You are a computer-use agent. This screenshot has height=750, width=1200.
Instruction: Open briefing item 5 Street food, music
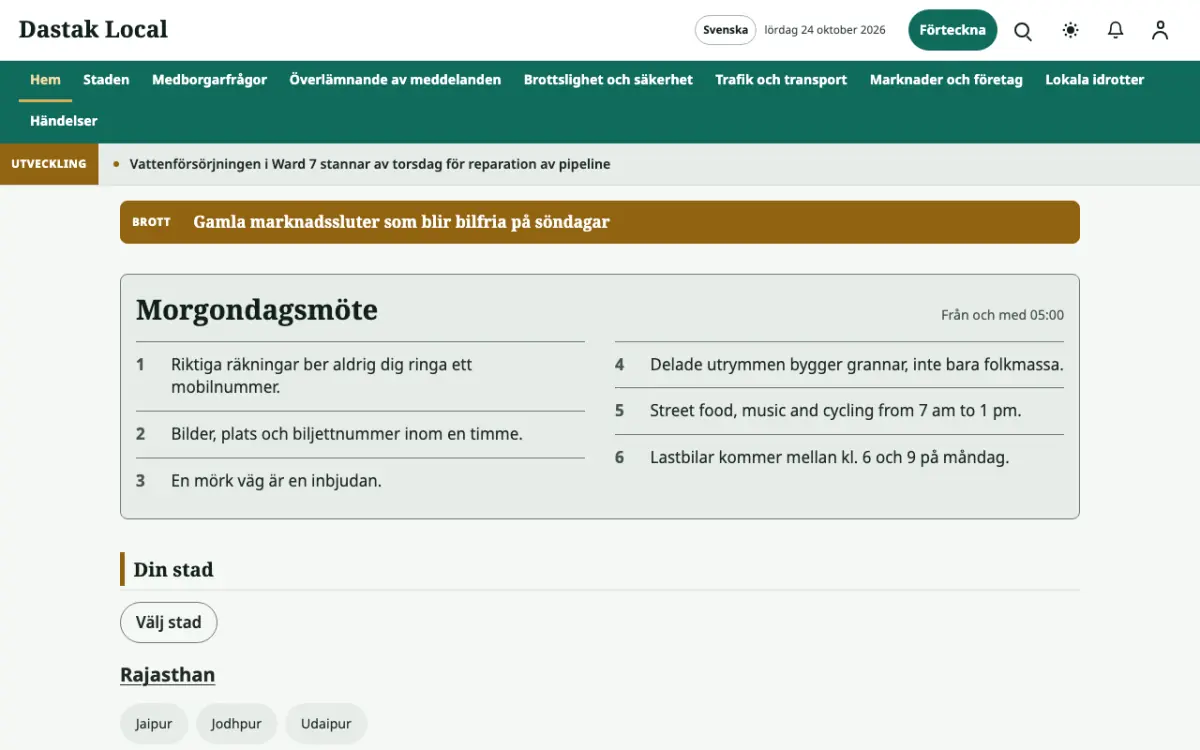tap(839, 411)
